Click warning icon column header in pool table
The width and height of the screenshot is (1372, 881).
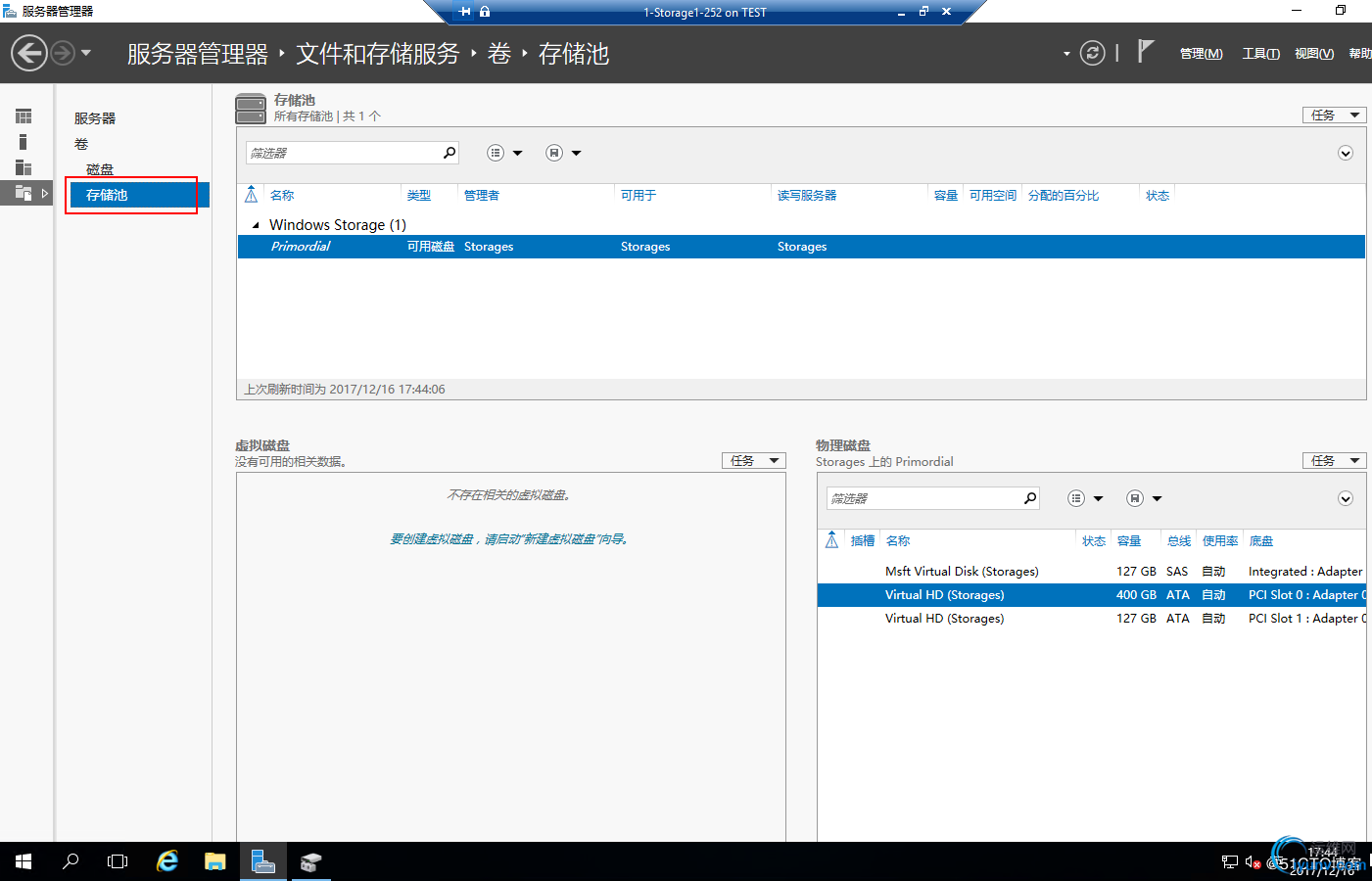[252, 195]
